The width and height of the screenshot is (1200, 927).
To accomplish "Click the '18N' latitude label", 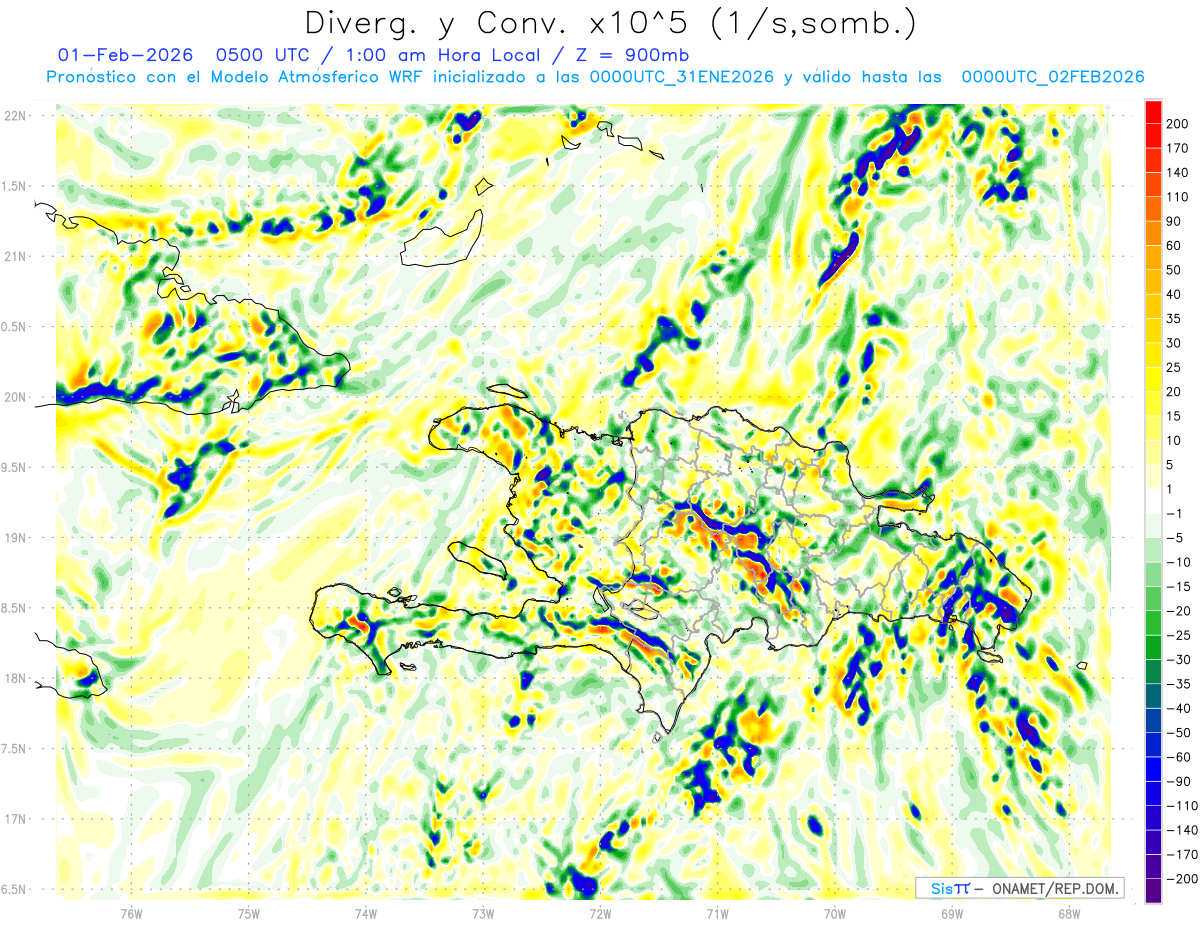I will click(16, 678).
